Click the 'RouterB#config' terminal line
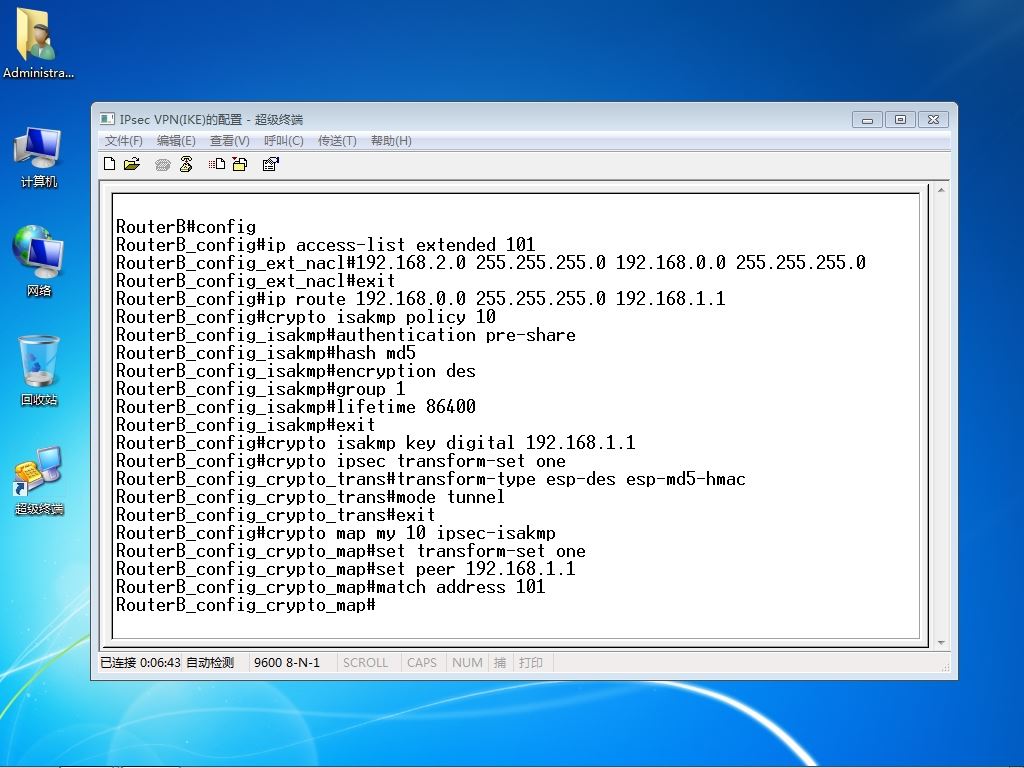This screenshot has height=768, width=1024. pos(186,227)
